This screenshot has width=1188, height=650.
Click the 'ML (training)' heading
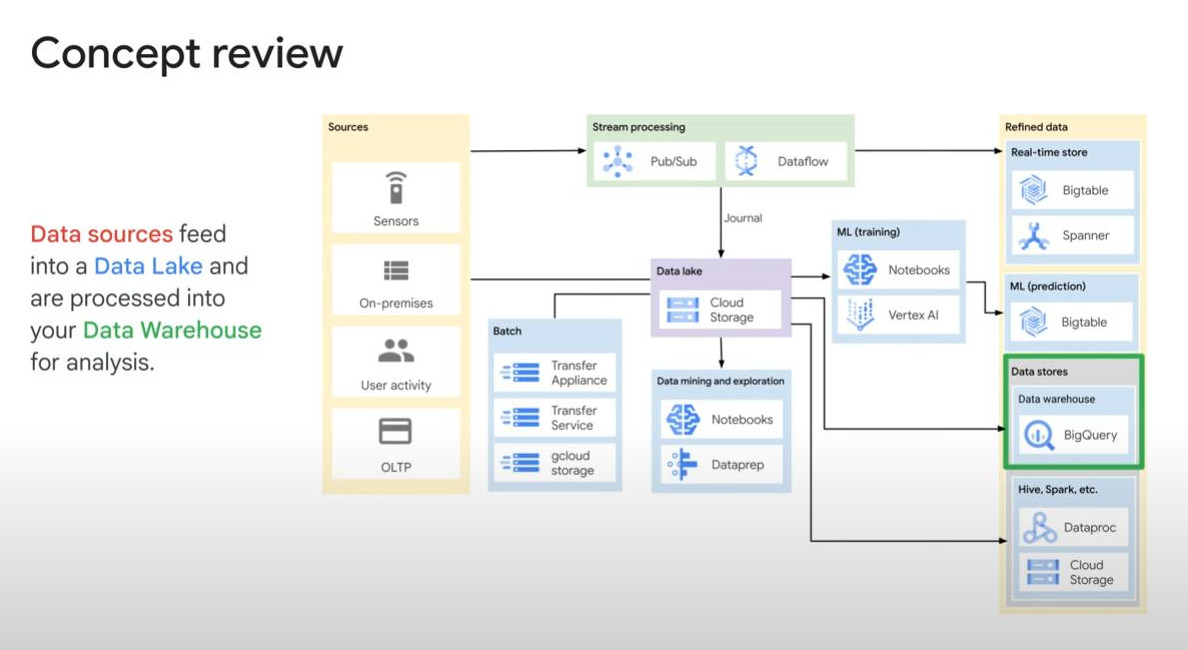click(x=868, y=232)
